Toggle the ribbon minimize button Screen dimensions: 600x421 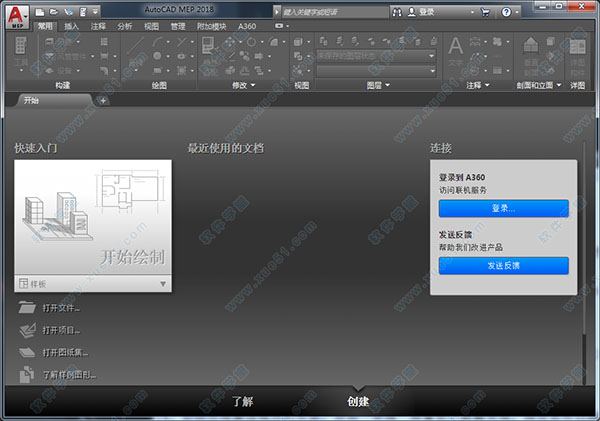(x=279, y=26)
